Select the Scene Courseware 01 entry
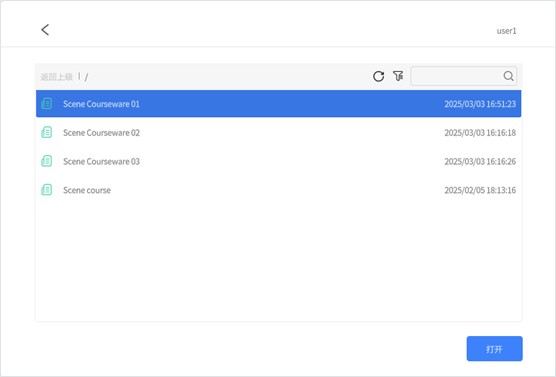556x377 pixels. coord(278,104)
